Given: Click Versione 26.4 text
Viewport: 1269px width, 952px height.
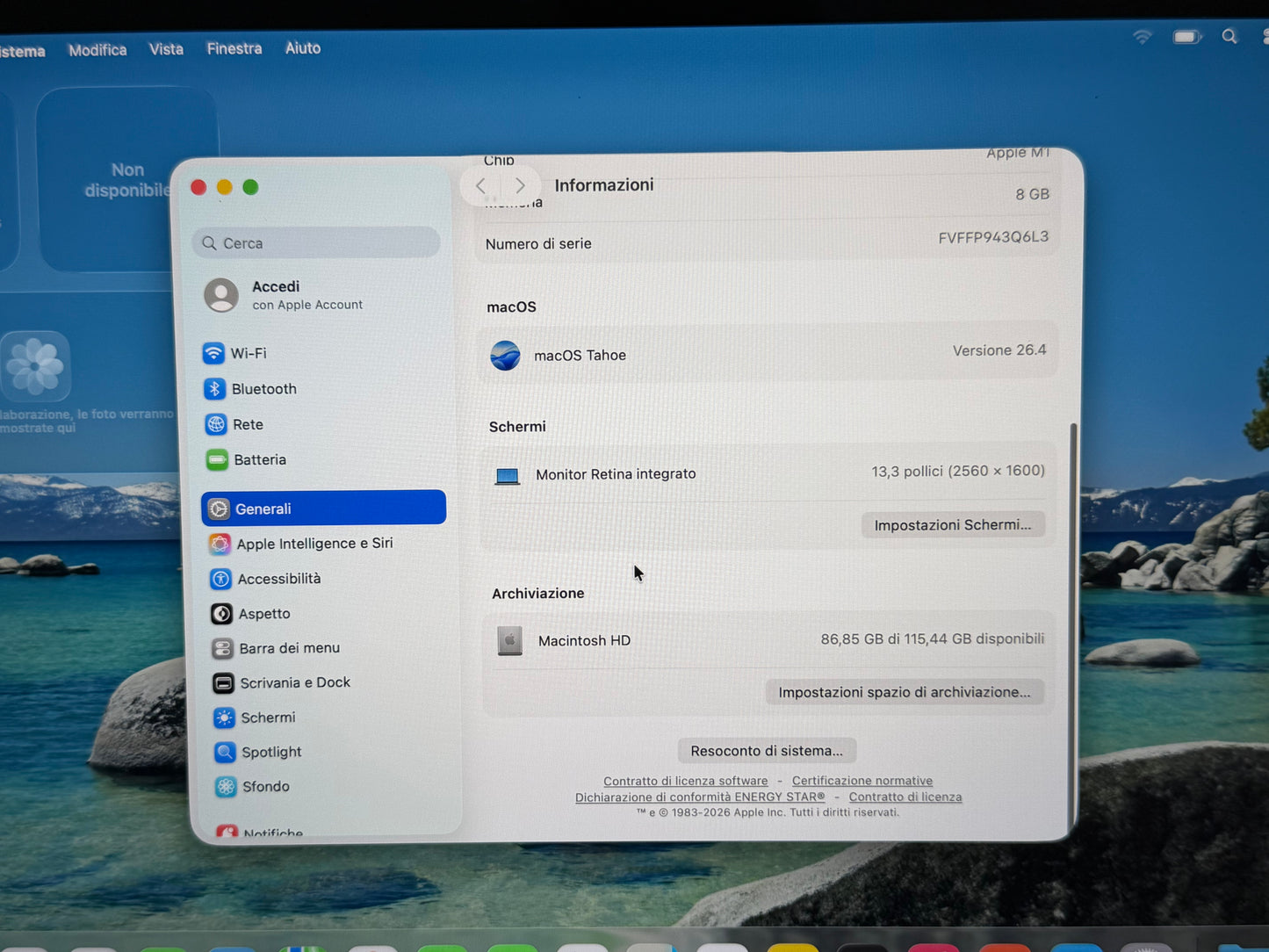Looking at the screenshot, I should pos(999,350).
